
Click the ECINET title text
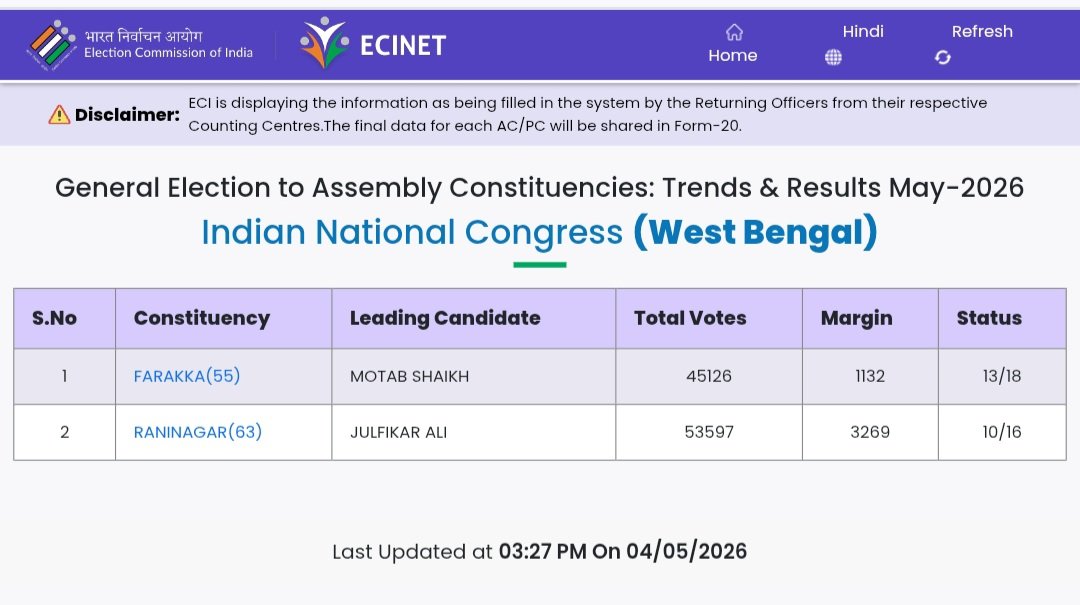click(403, 45)
